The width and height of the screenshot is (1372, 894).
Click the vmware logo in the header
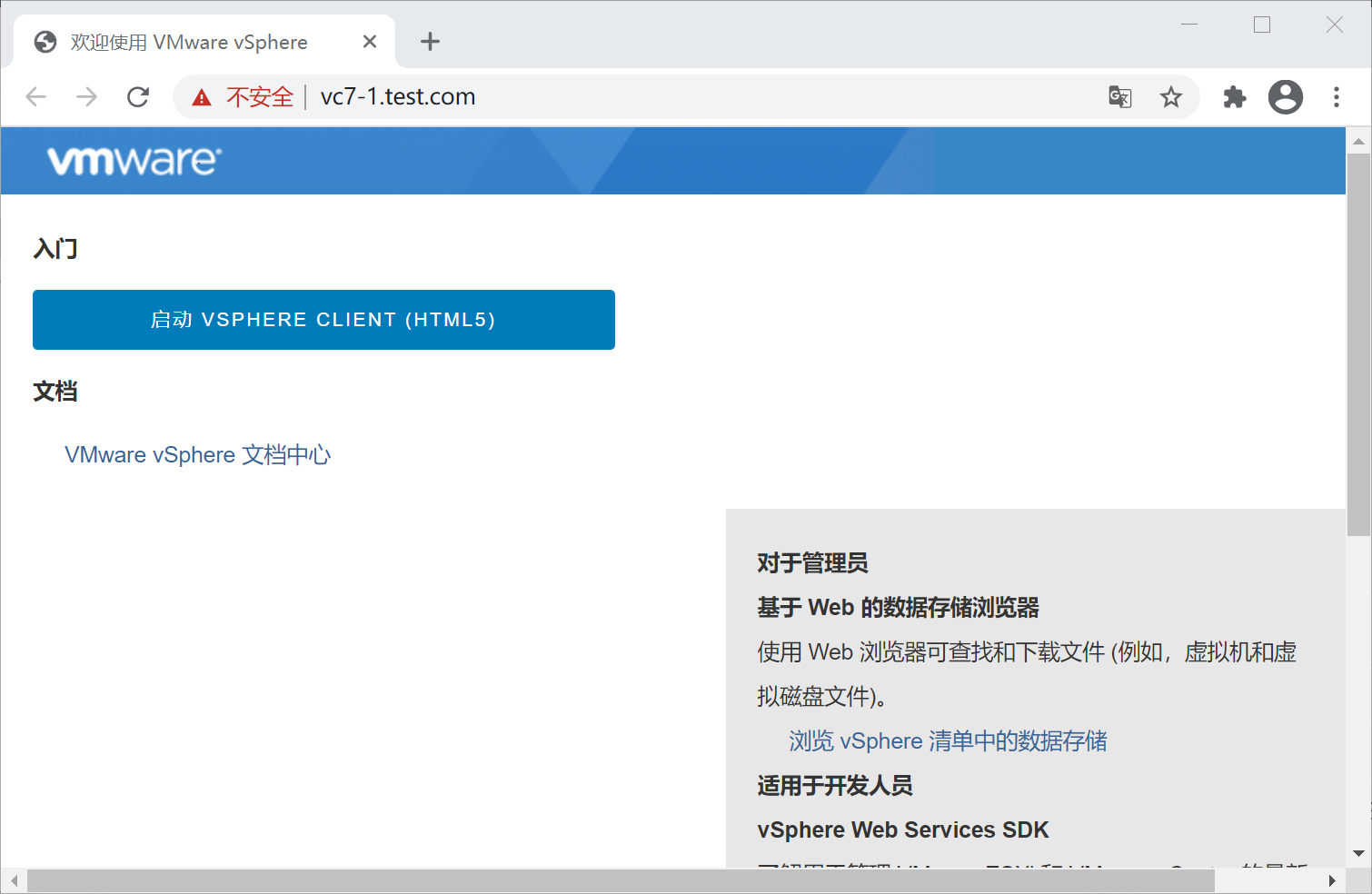134,161
